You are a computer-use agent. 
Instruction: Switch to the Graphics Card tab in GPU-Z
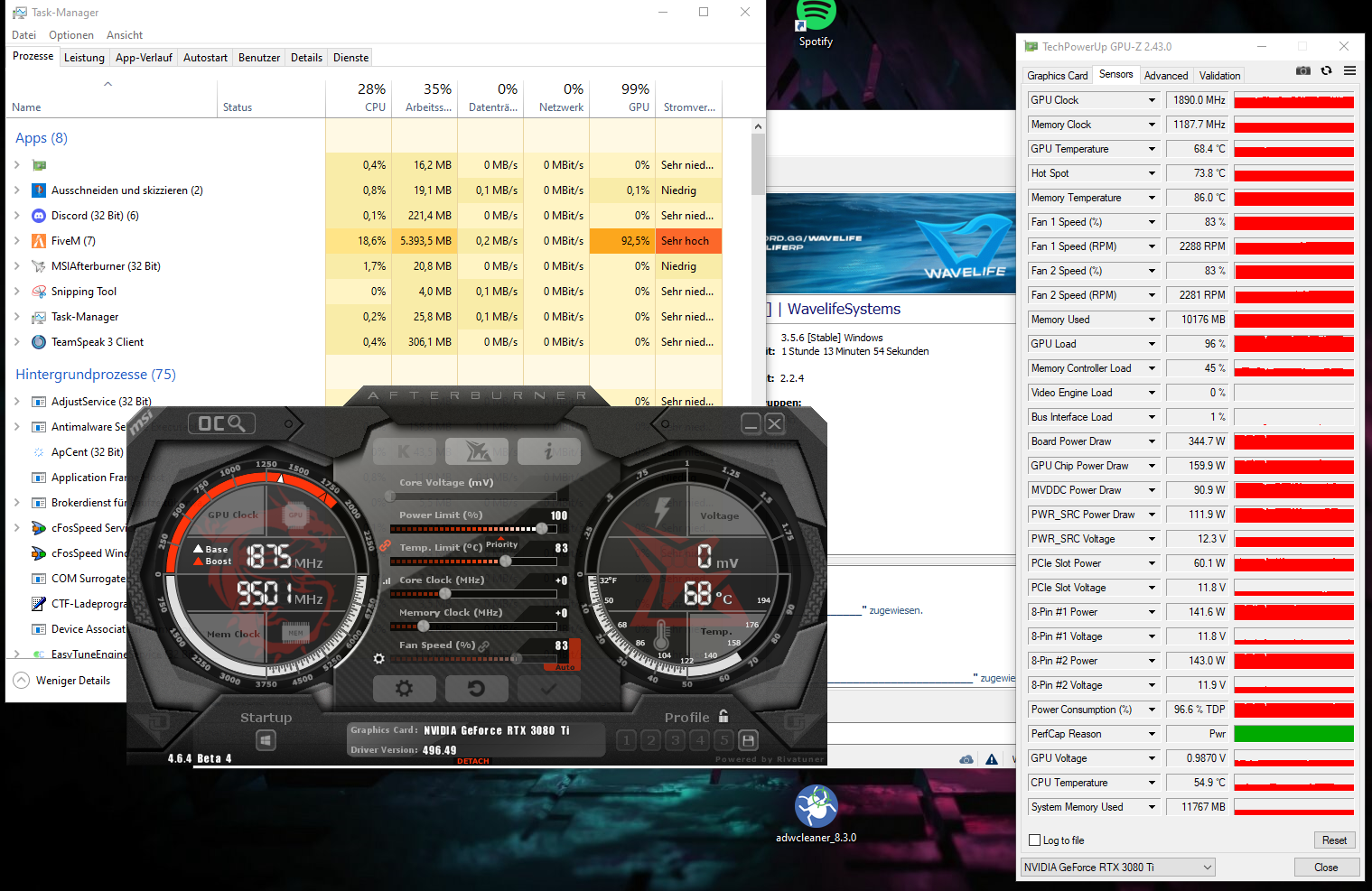1057,76
